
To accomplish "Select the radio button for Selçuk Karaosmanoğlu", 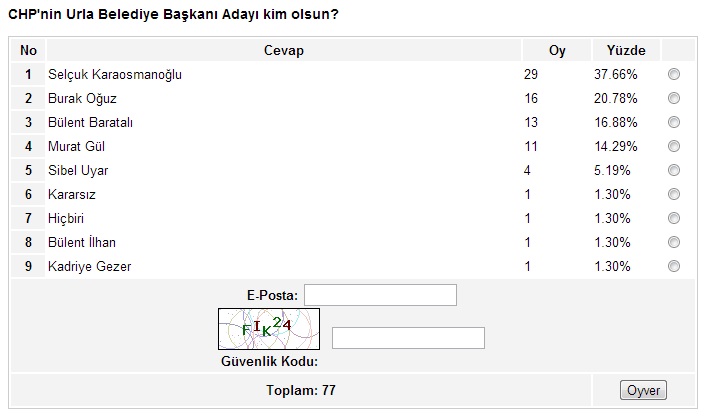I will 673,75.
